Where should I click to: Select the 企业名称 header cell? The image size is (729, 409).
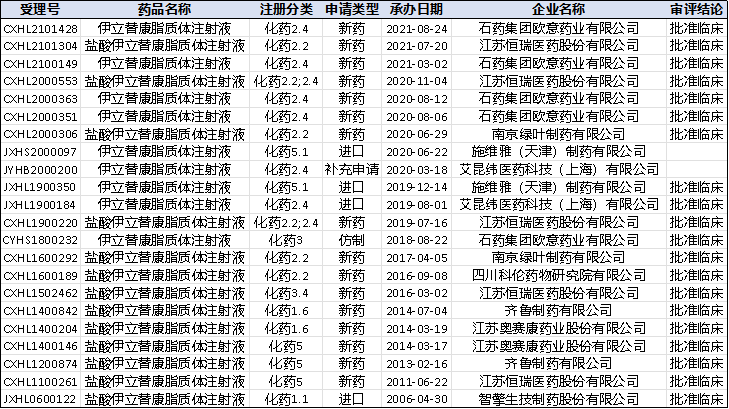[x=558, y=10]
